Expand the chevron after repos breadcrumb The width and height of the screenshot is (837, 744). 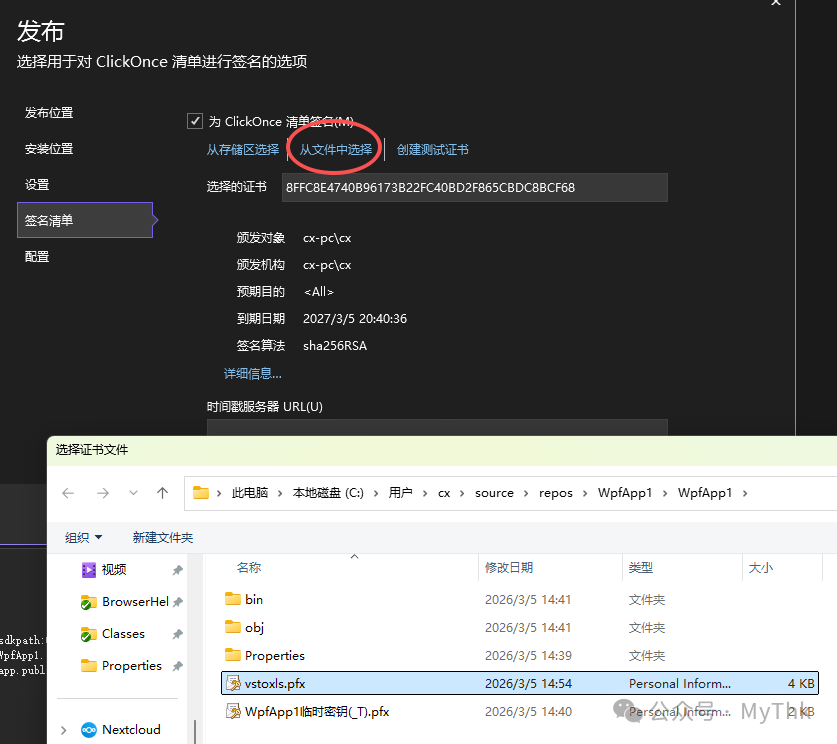pos(585,493)
